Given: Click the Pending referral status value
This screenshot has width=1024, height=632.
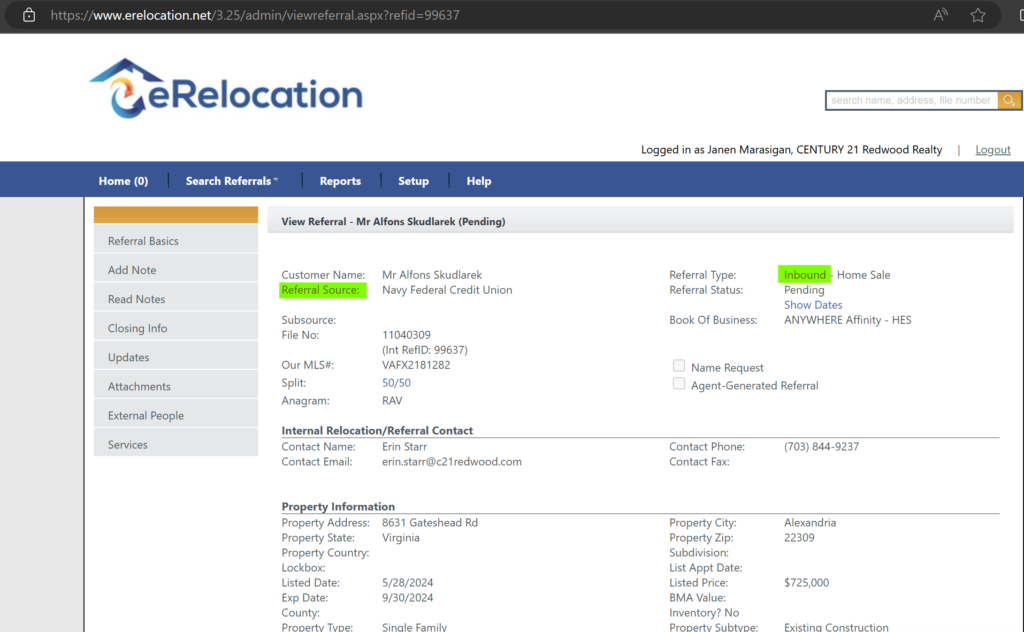Looking at the screenshot, I should 804,290.
